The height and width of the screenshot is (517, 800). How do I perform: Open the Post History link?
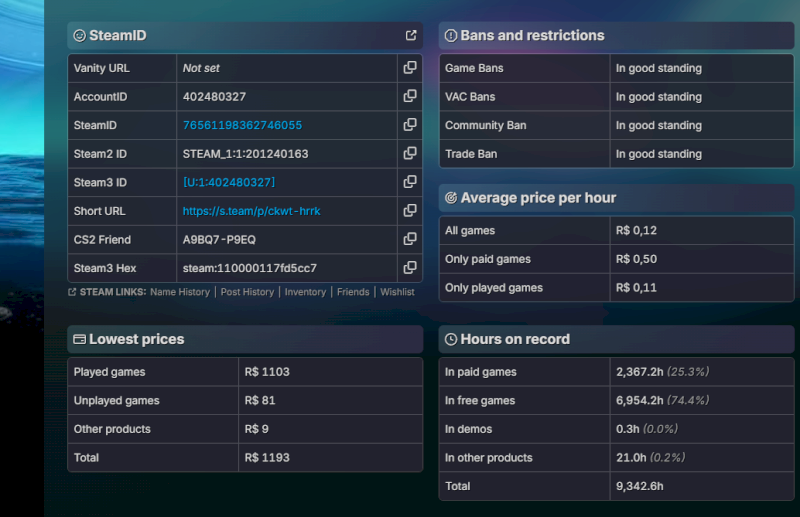(x=247, y=292)
